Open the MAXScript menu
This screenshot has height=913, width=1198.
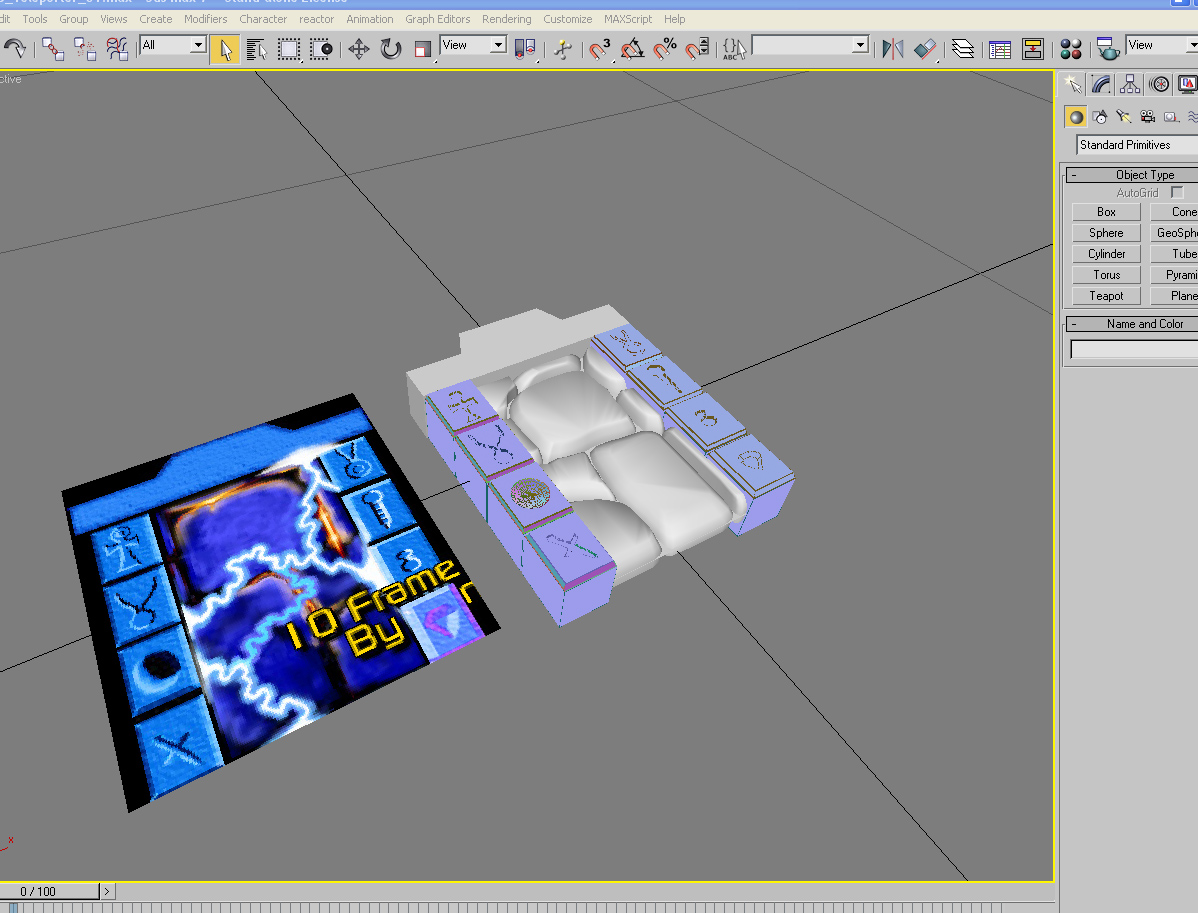(x=628, y=19)
